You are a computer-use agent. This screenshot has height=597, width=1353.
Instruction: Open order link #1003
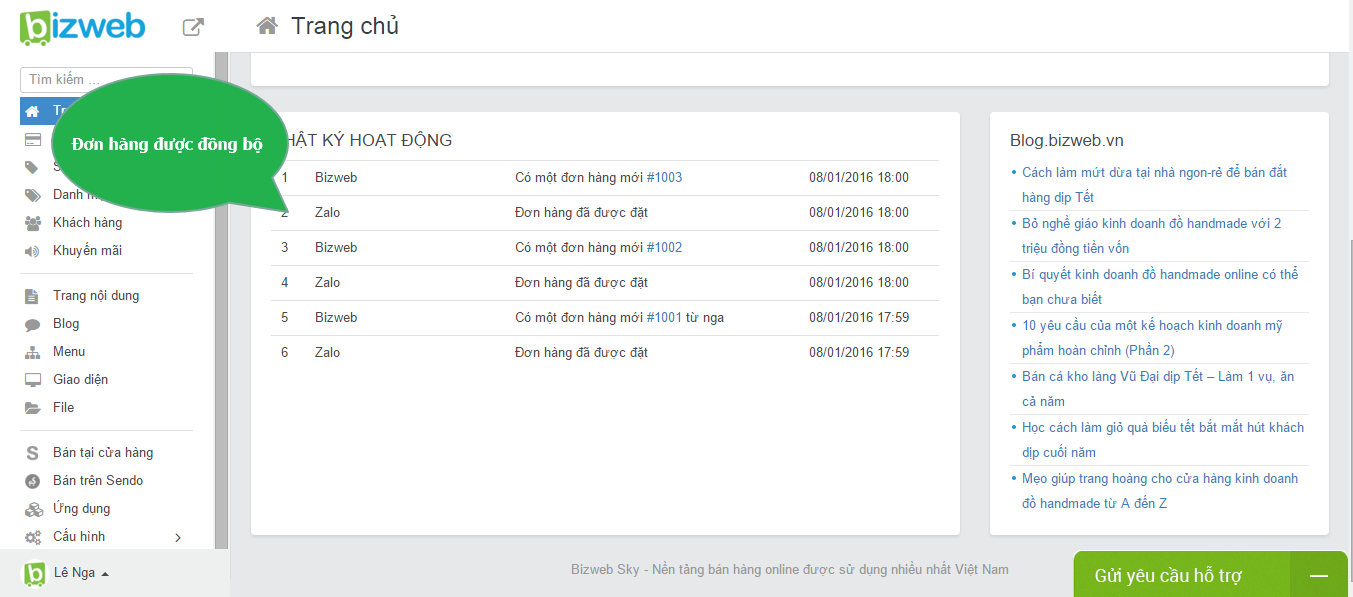pyautogui.click(x=664, y=178)
